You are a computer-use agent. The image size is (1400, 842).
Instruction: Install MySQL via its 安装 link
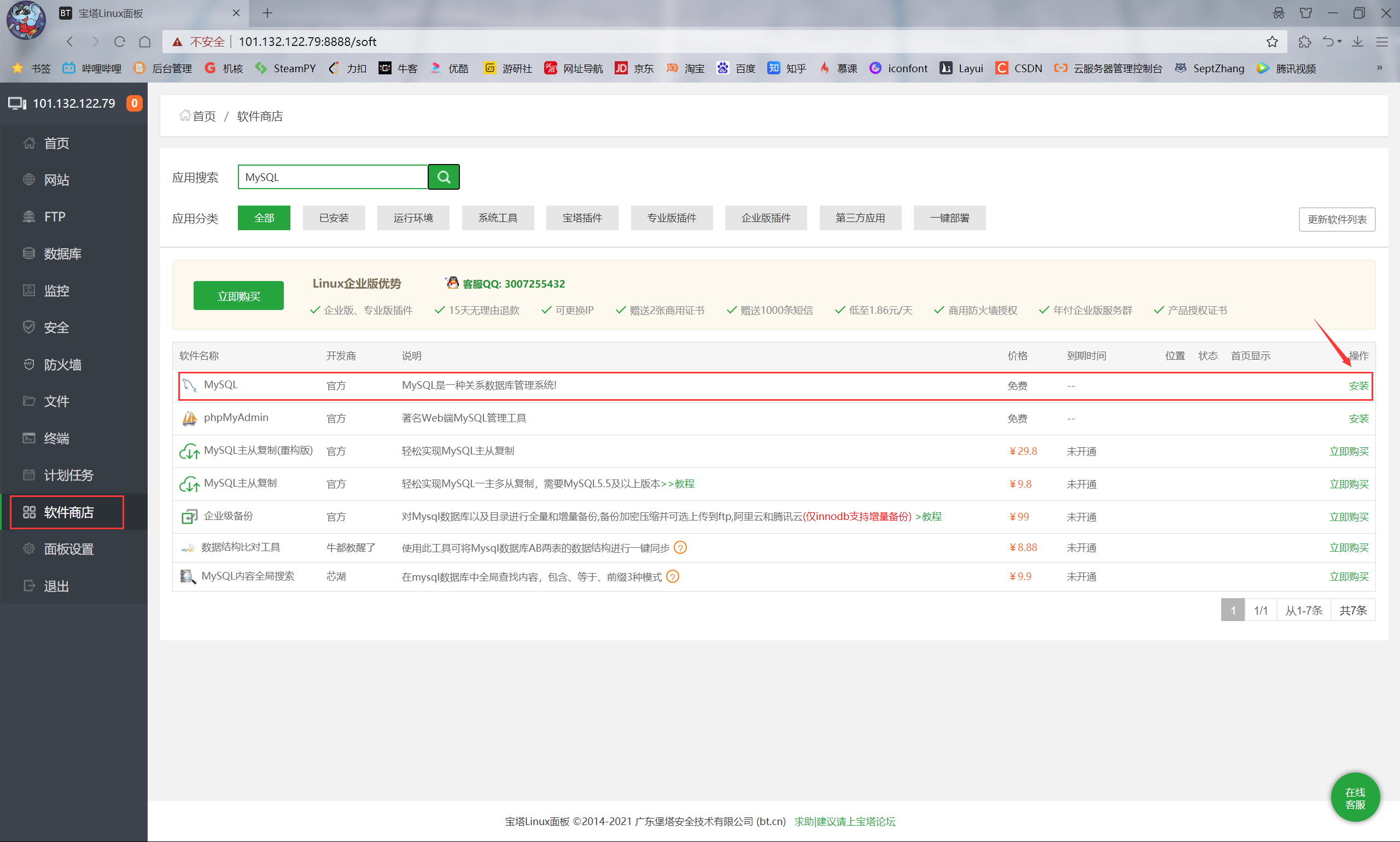pos(1358,386)
